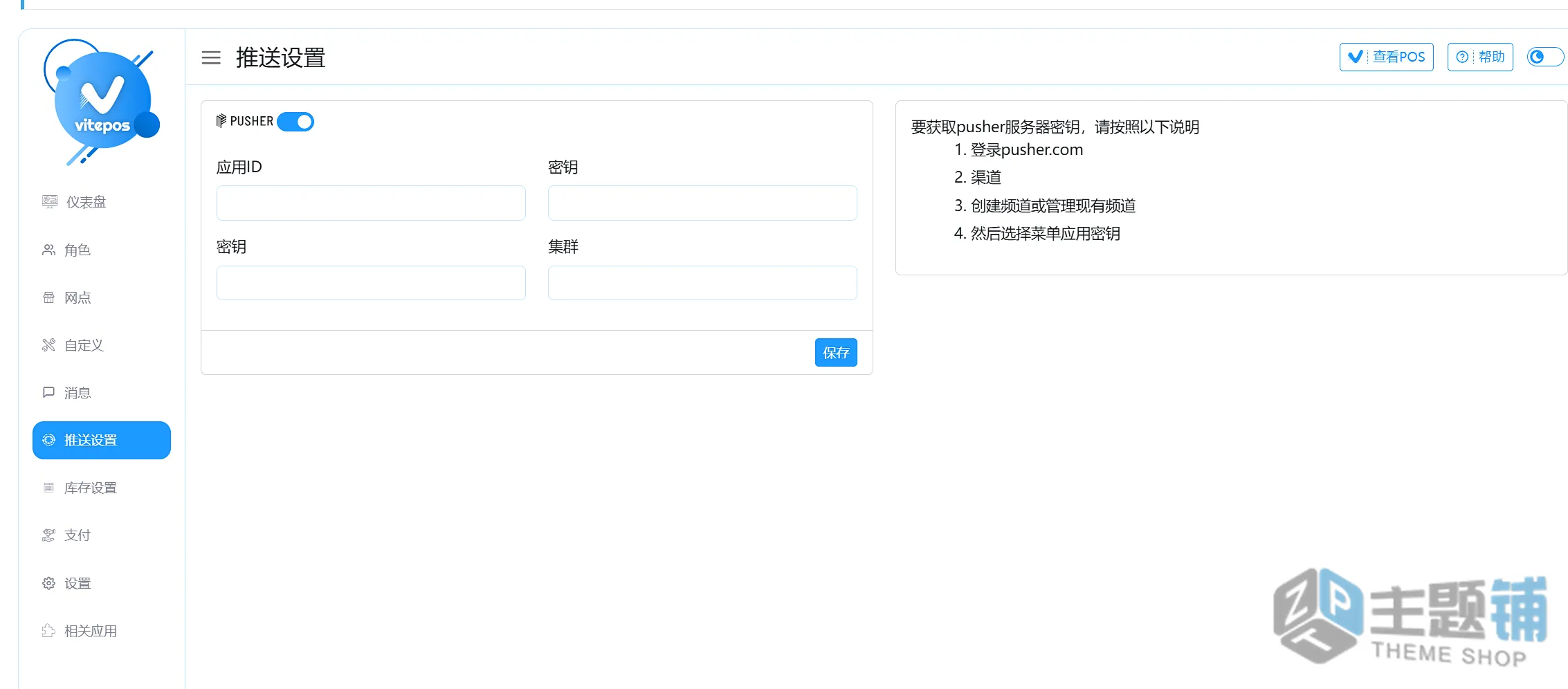1568x689 pixels.
Task: Click the hamburger menu icon
Action: pyautogui.click(x=211, y=57)
